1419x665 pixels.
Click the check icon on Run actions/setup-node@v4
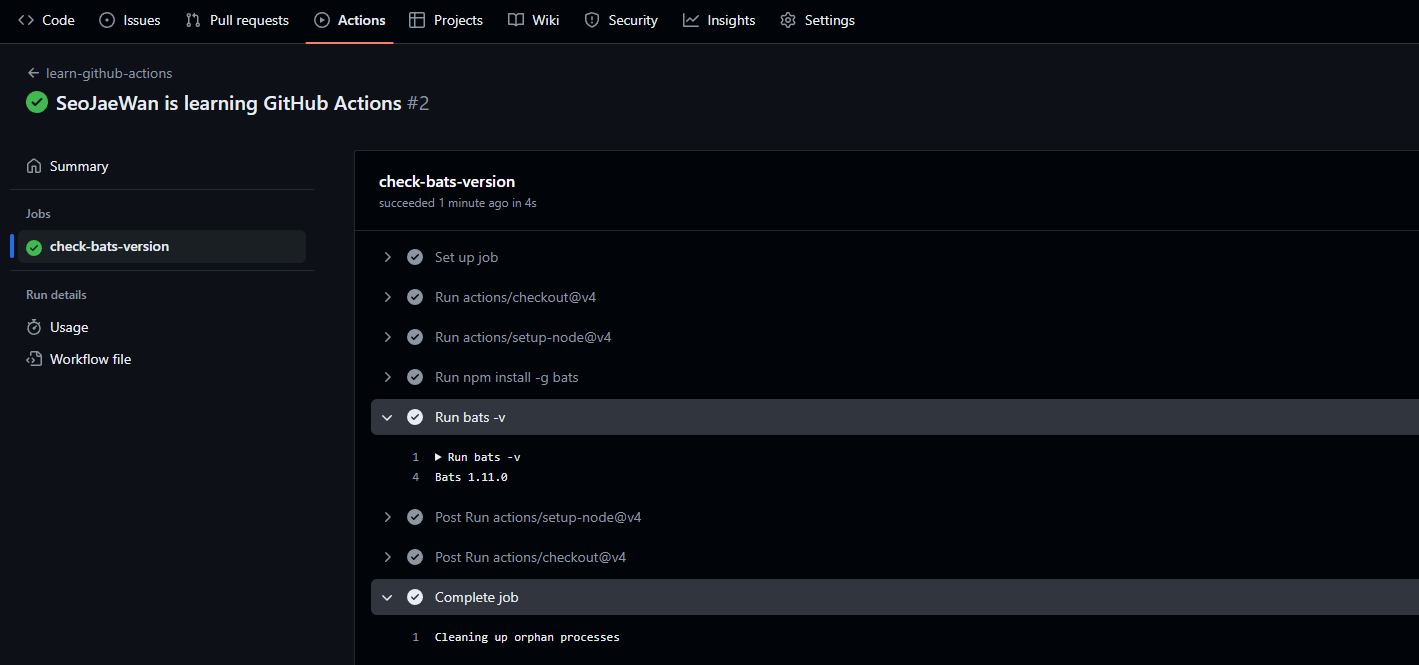click(415, 337)
